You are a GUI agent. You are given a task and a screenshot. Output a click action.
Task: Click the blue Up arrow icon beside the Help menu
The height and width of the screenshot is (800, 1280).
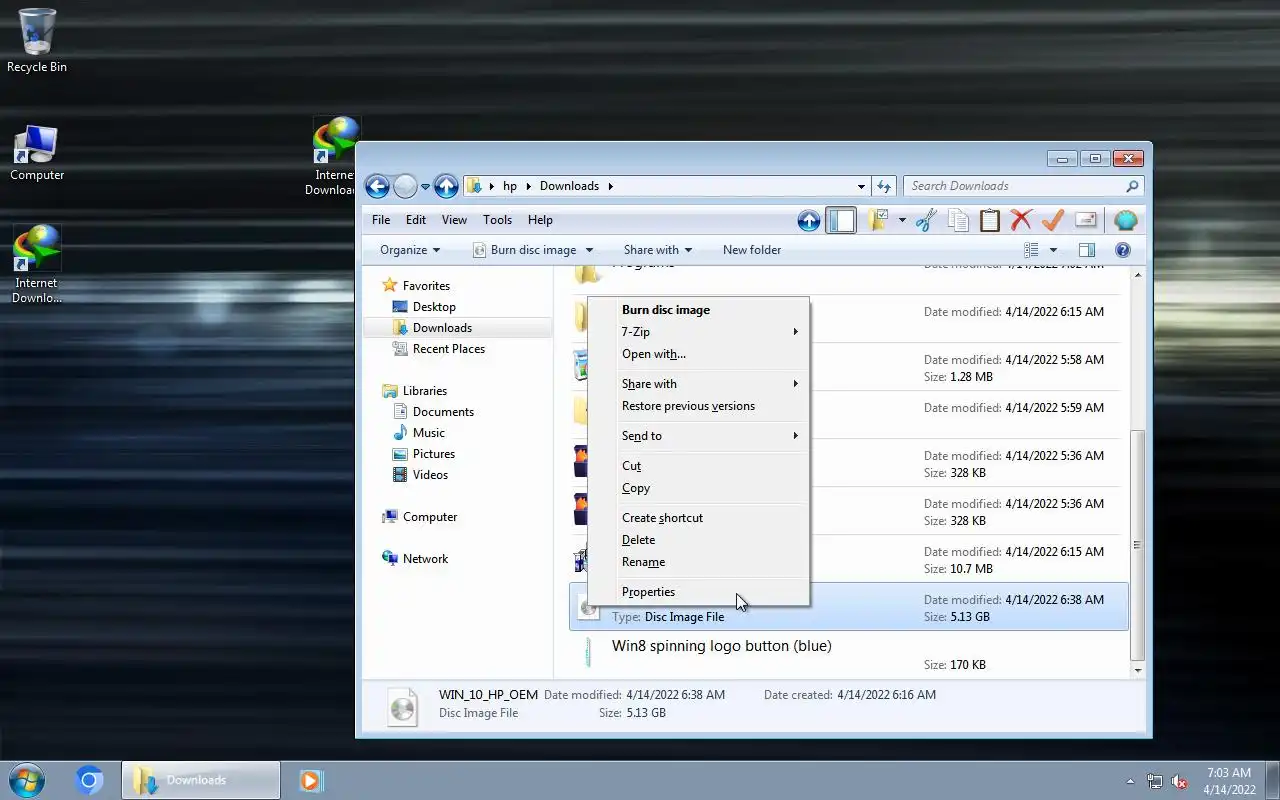tap(809, 221)
